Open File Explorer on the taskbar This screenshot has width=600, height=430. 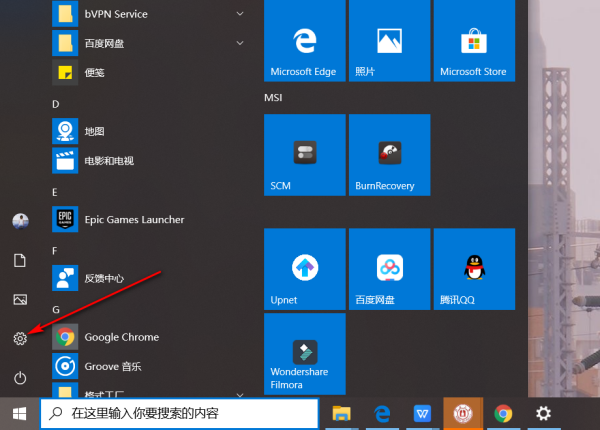341,414
